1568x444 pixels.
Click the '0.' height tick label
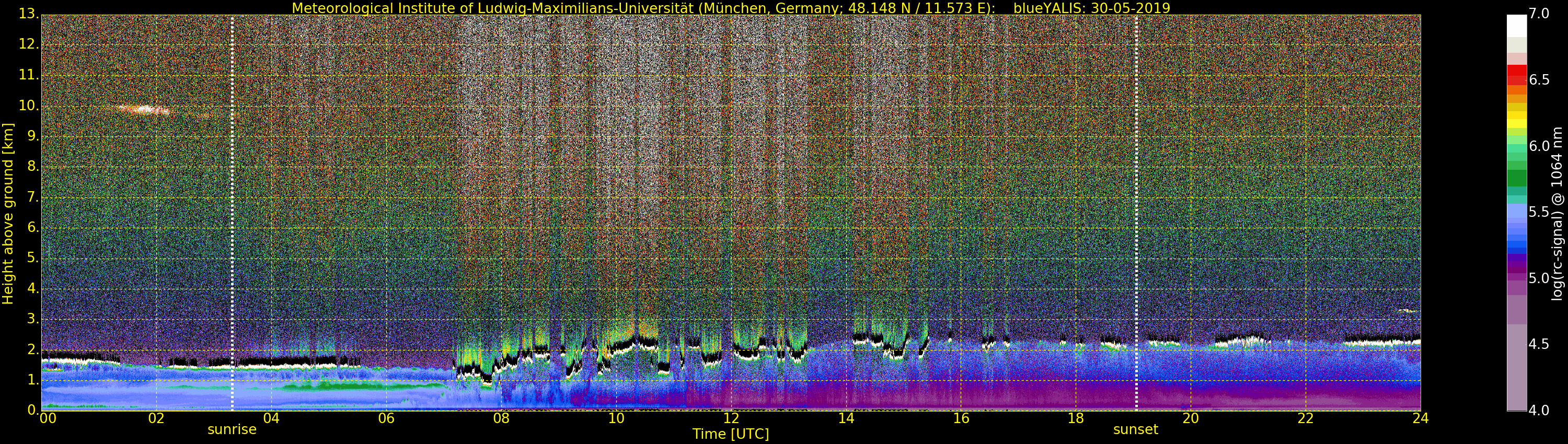tap(33, 411)
